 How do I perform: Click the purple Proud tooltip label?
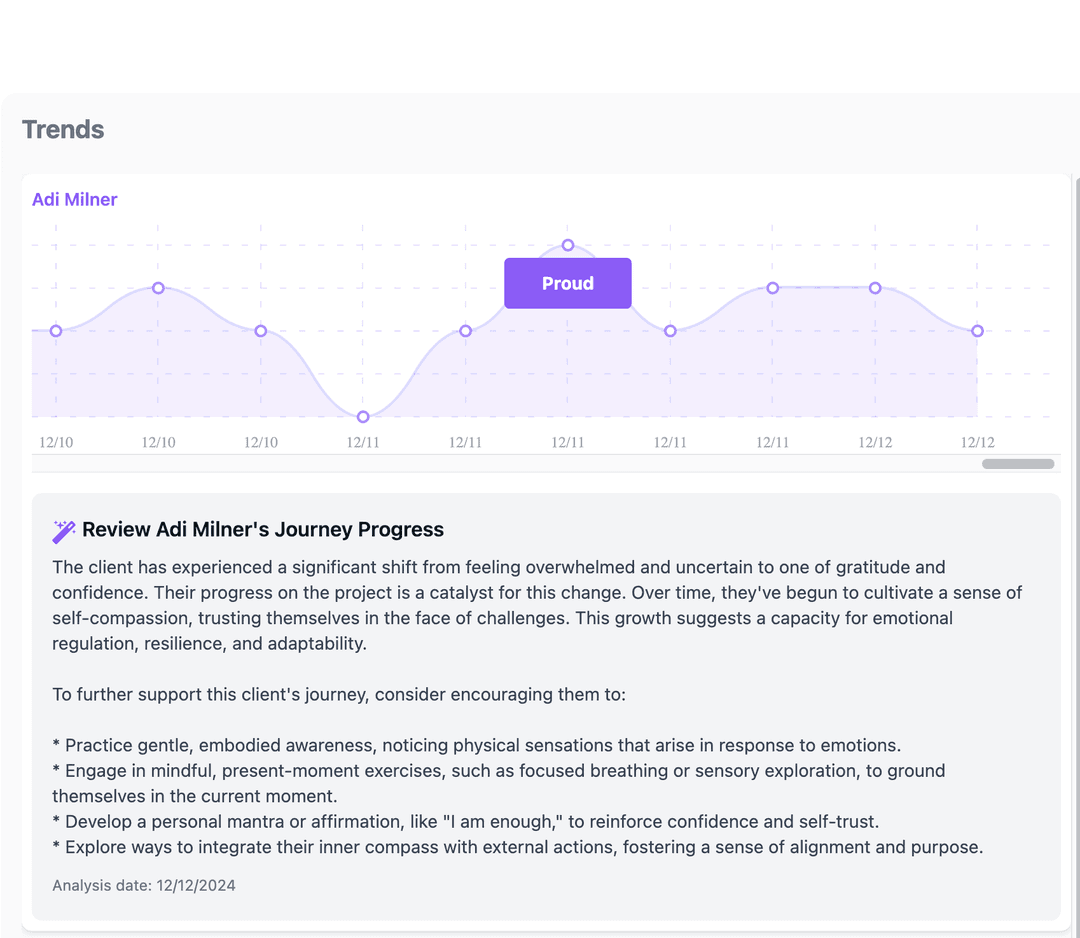point(567,283)
